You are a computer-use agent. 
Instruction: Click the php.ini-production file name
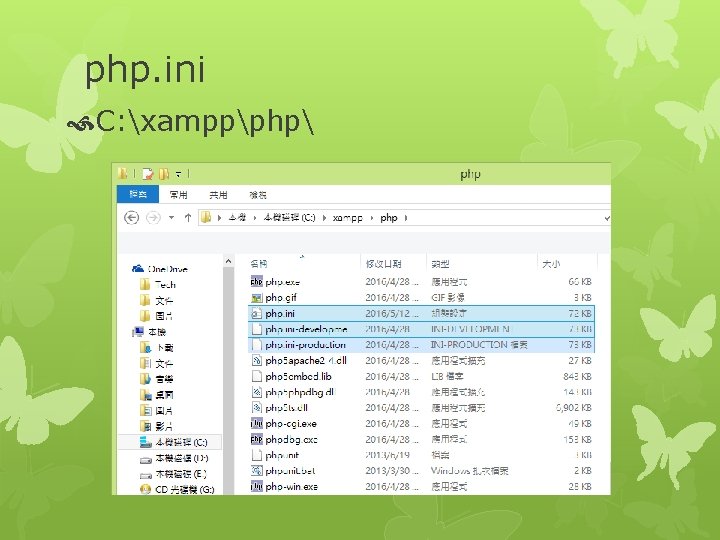coord(305,344)
